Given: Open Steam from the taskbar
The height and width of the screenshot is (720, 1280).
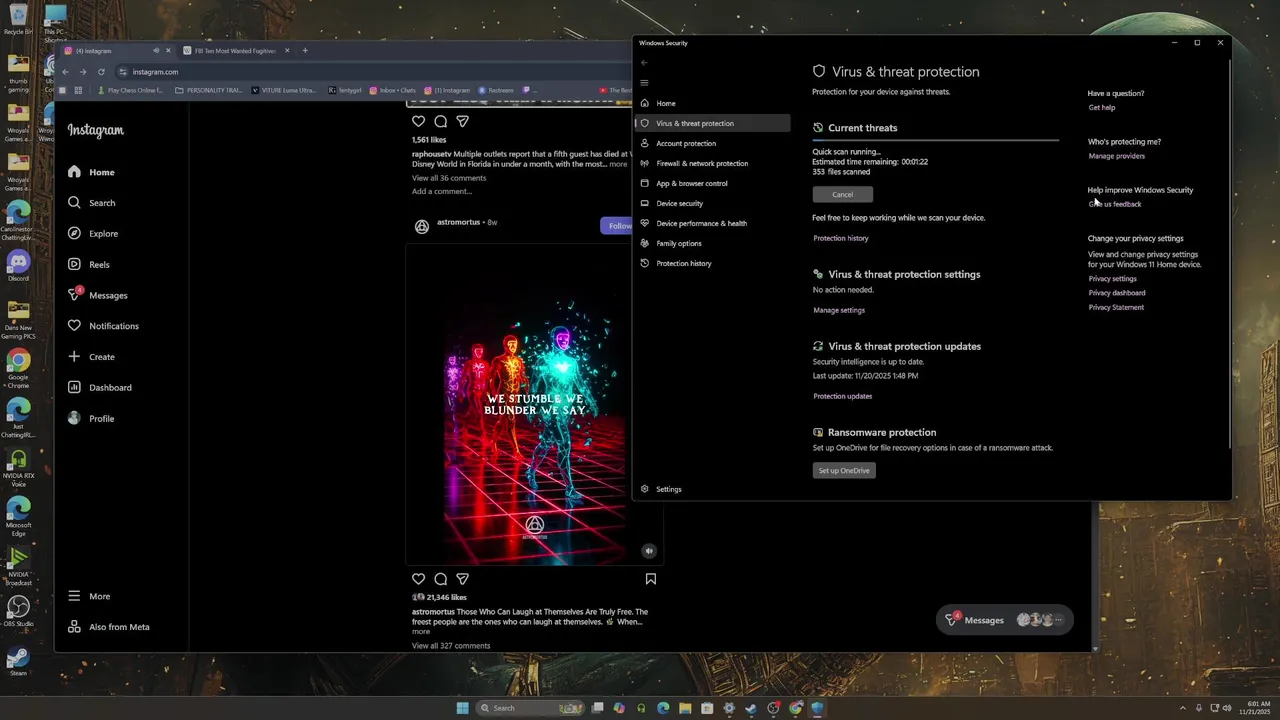Looking at the screenshot, I should [x=751, y=708].
